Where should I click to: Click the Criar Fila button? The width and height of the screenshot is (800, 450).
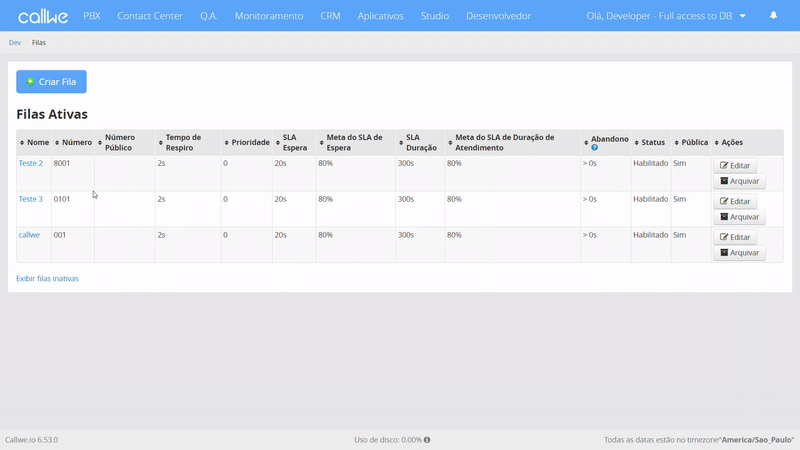tap(52, 82)
